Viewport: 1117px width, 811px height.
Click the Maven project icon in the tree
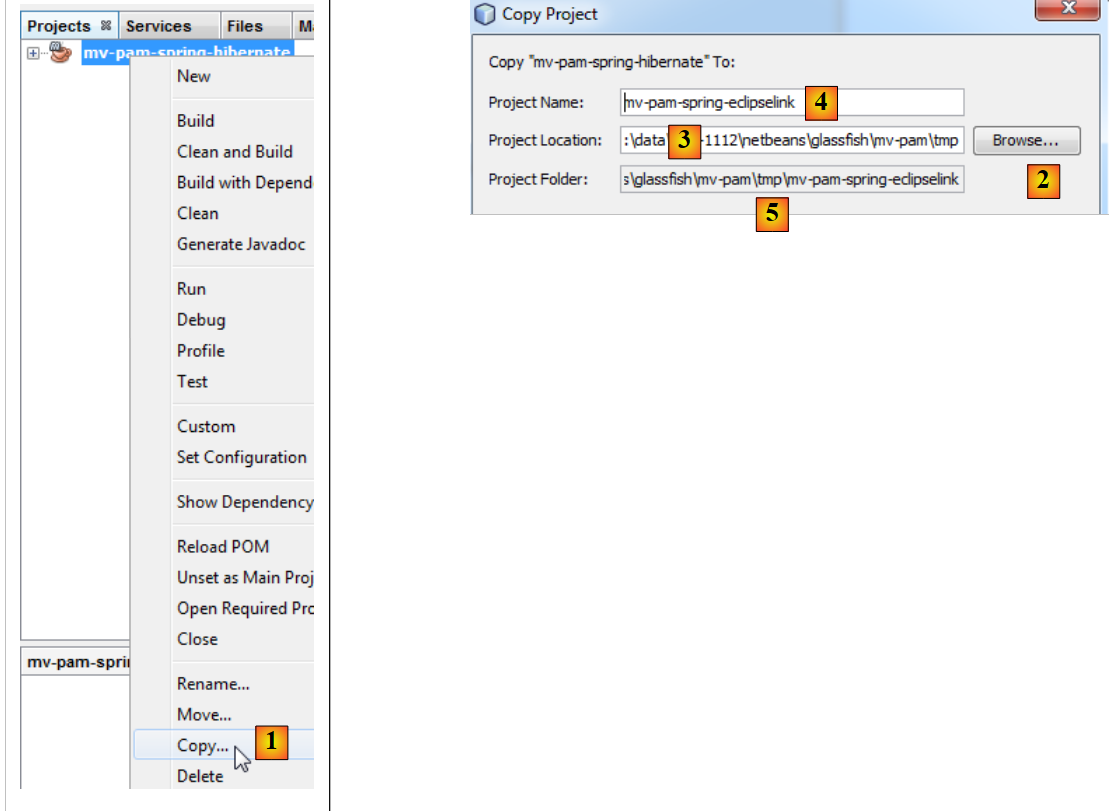point(60,53)
